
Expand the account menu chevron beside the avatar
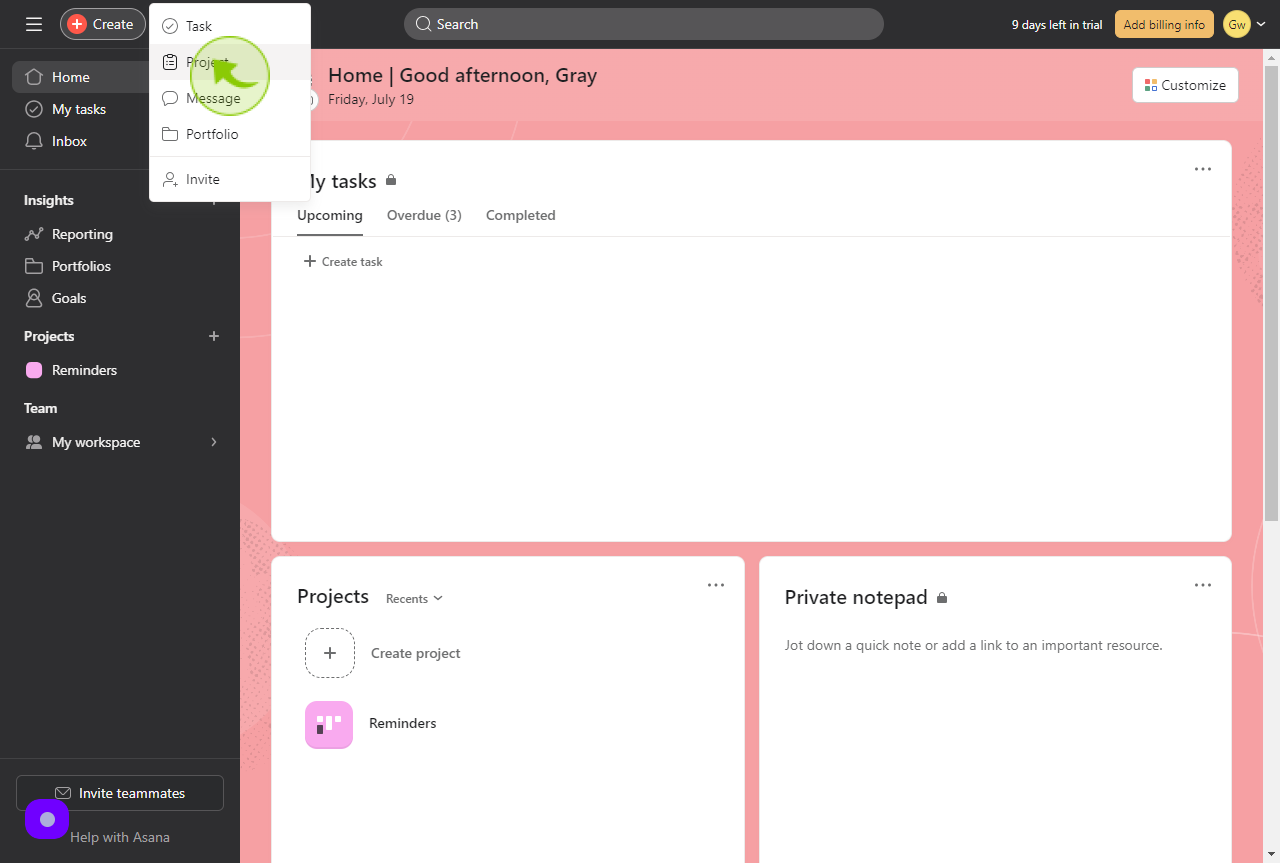1261,24
